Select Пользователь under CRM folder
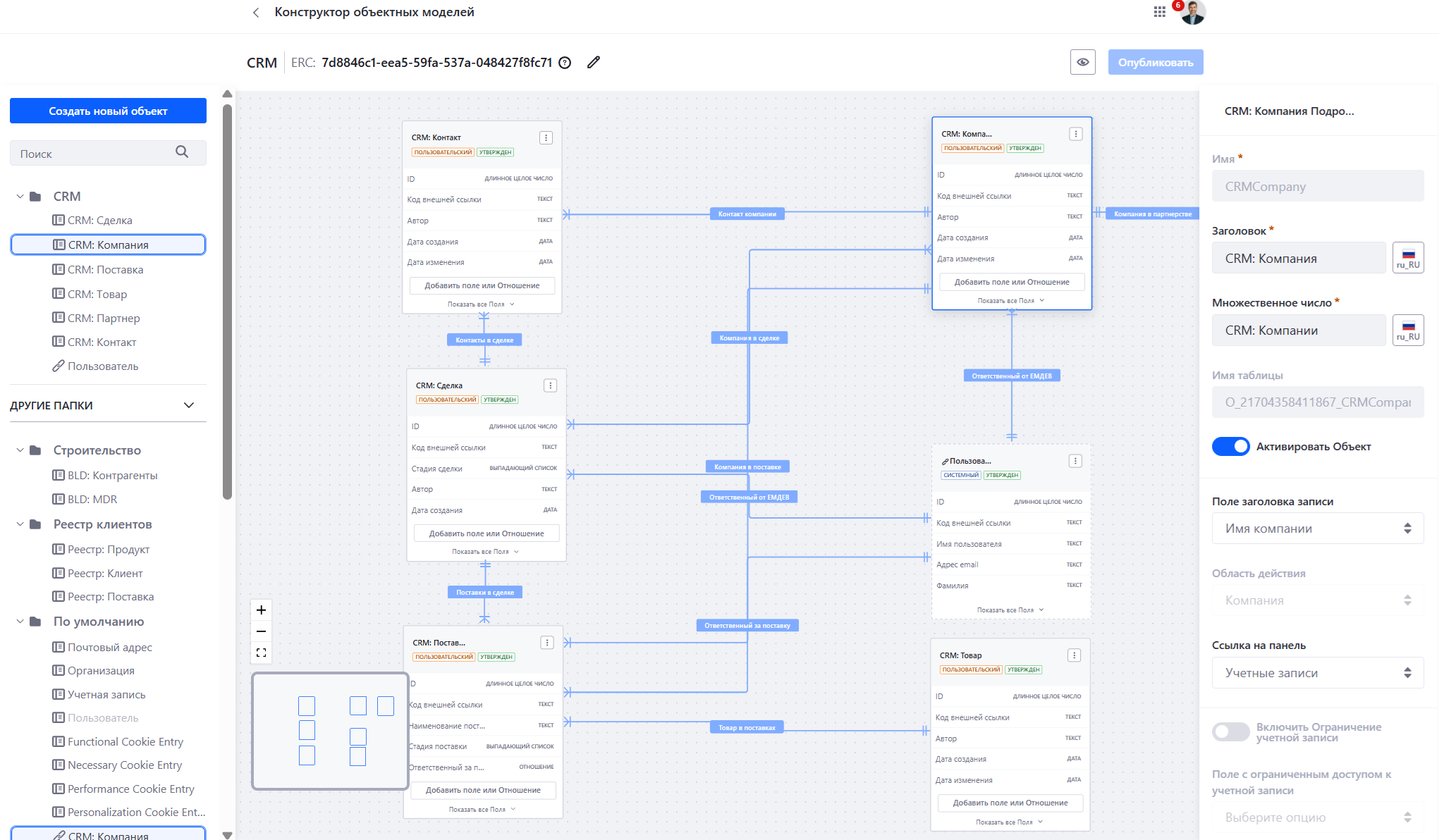The width and height of the screenshot is (1439, 840). [x=103, y=366]
